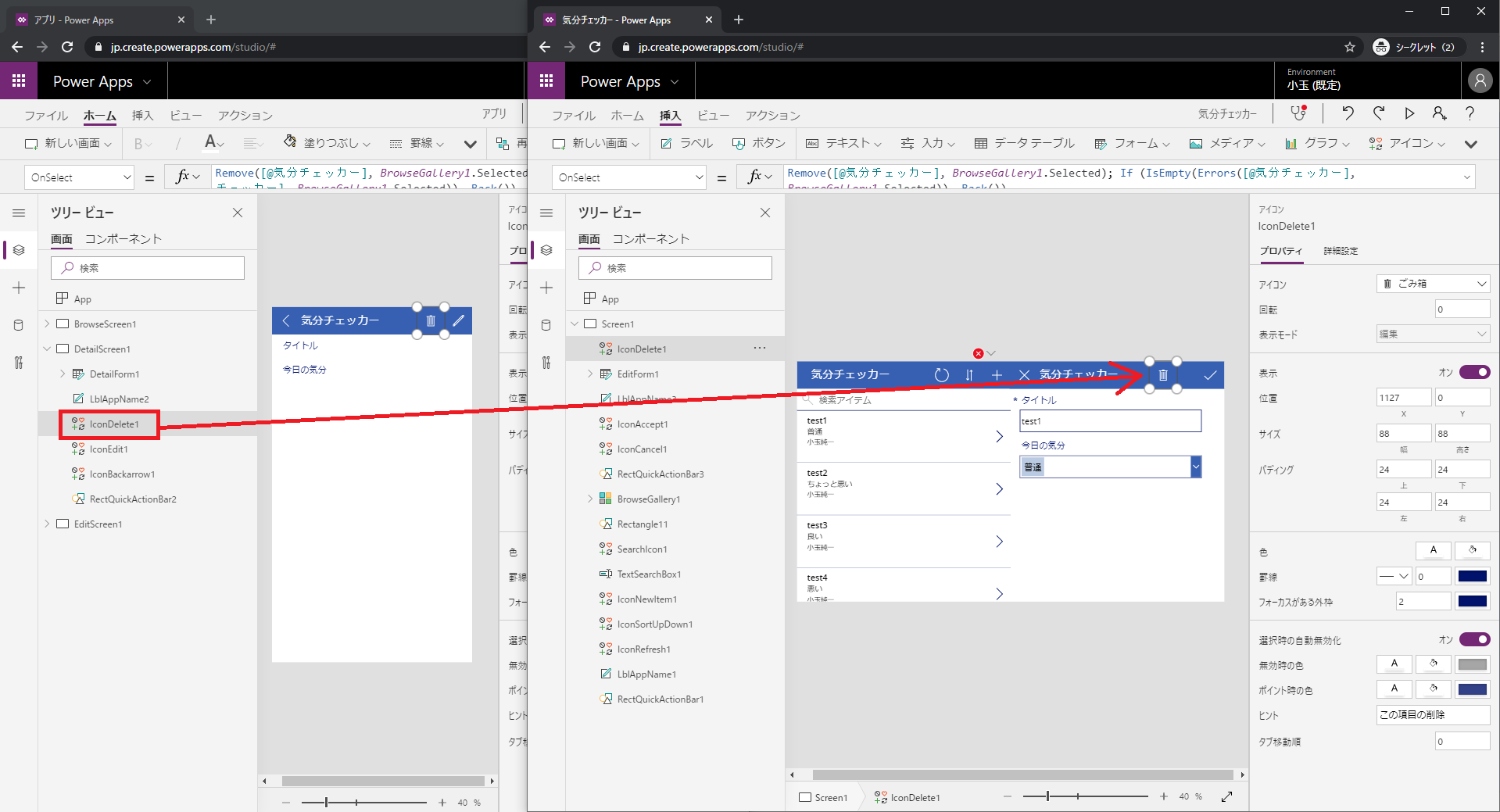Preview the app with the play button
The image size is (1500, 812).
pos(1409,113)
